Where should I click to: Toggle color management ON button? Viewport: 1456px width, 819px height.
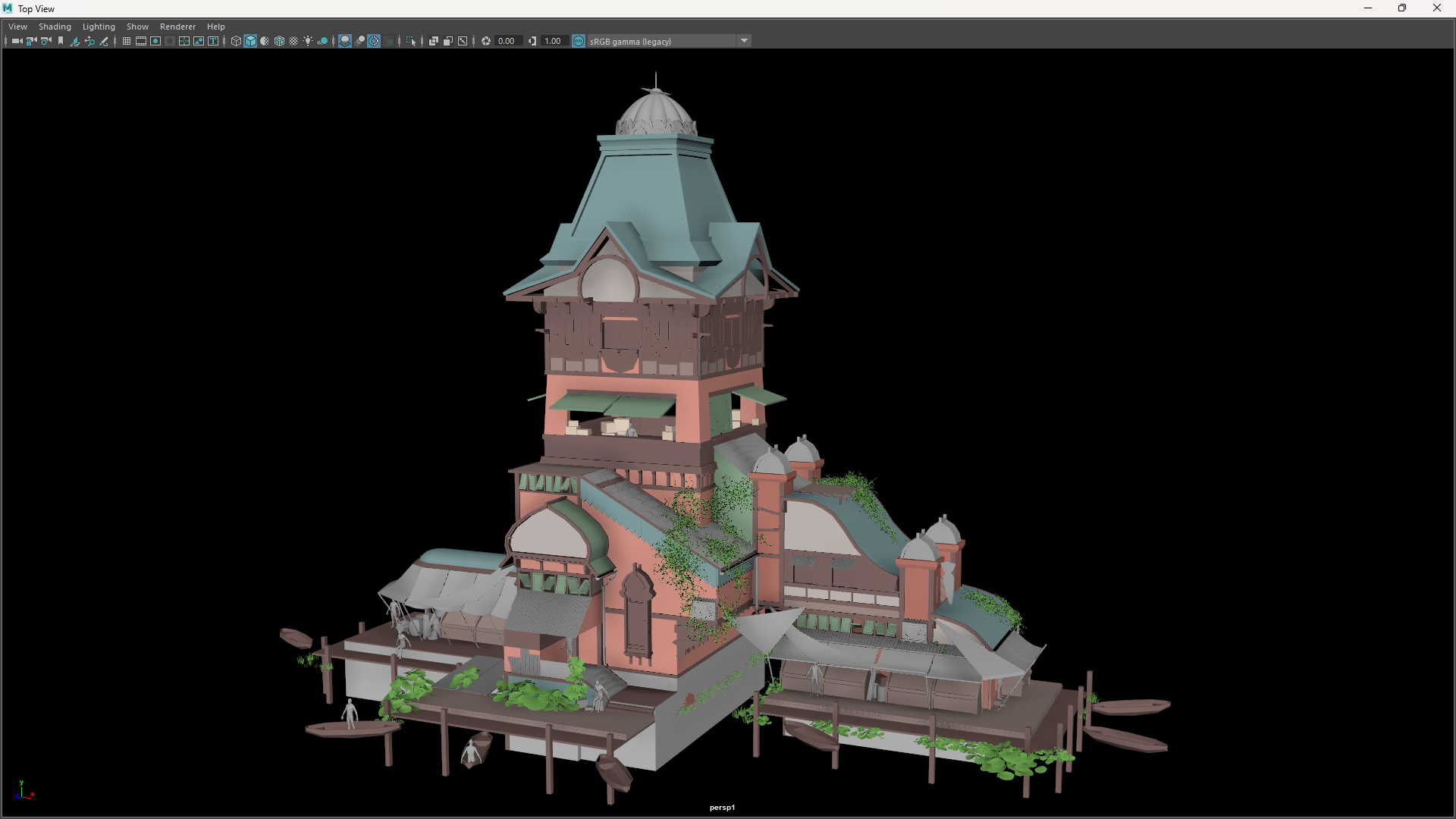pos(579,41)
